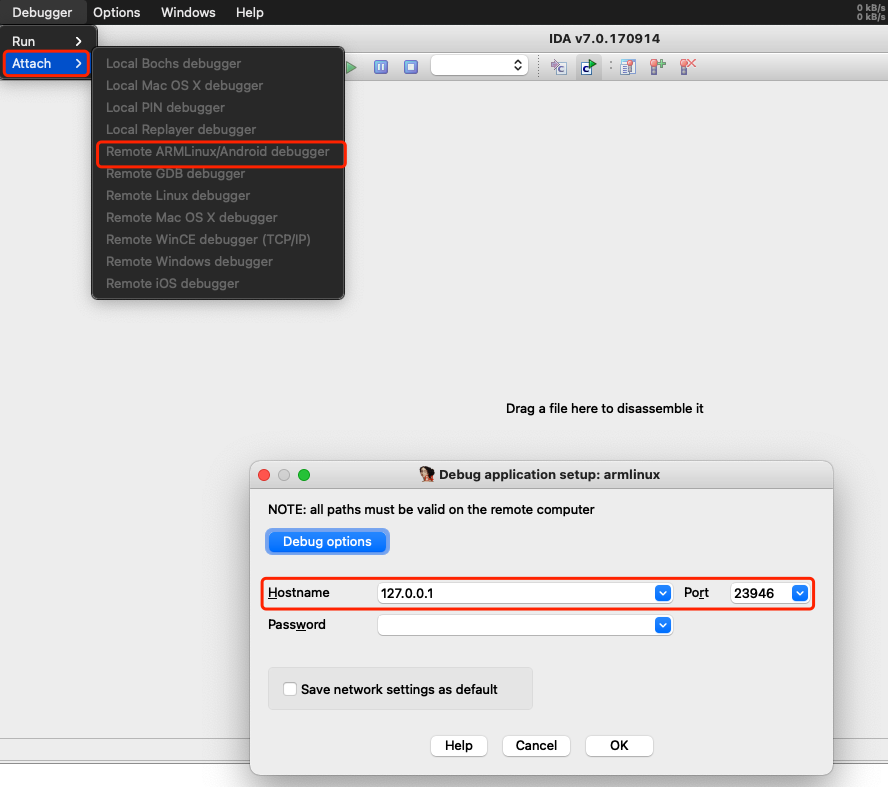Click the add breakpoint icon with green plus

pos(657,66)
